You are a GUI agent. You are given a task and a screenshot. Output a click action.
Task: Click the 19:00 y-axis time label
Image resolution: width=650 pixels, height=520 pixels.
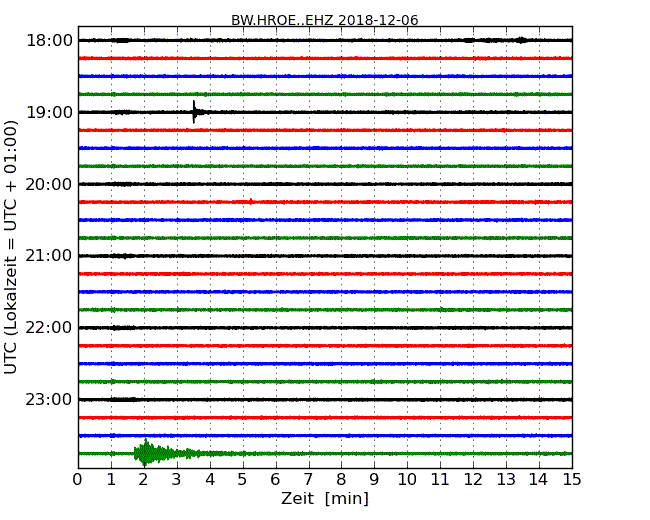[x=49, y=112]
